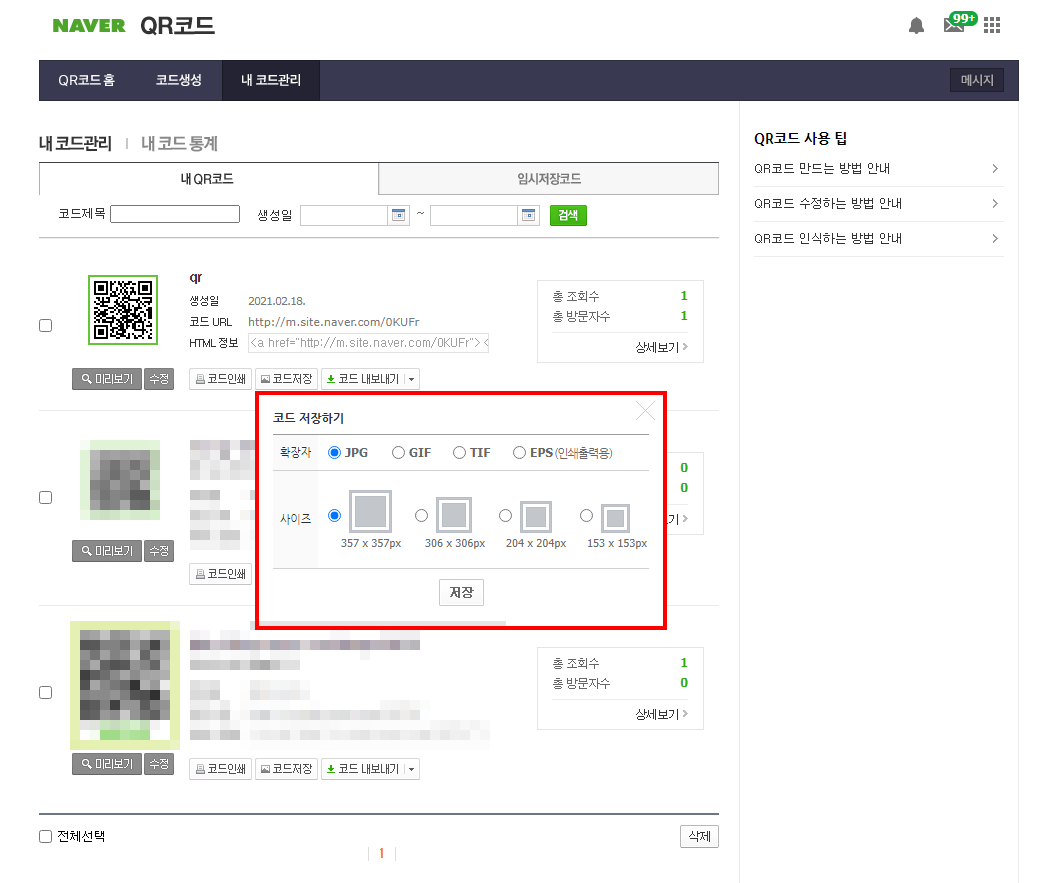The image size is (1046, 883).
Task: Click the 코드제목 search field
Action: point(175,214)
